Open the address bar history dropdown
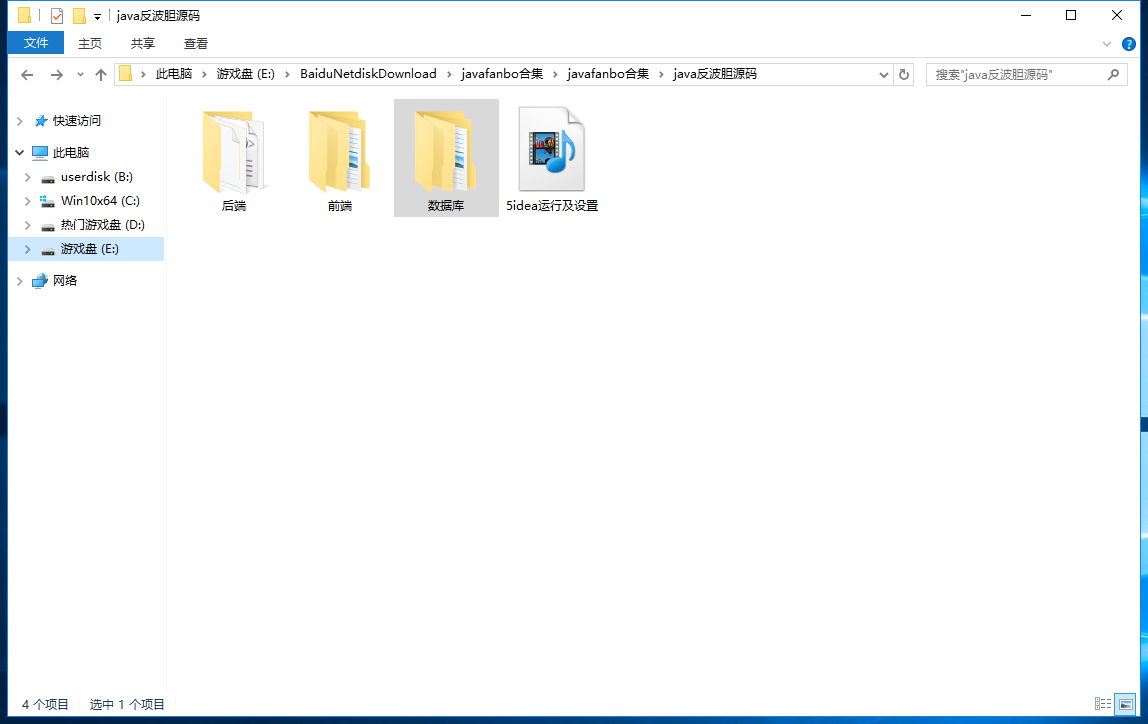This screenshot has height=724, width=1148. pos(884,75)
